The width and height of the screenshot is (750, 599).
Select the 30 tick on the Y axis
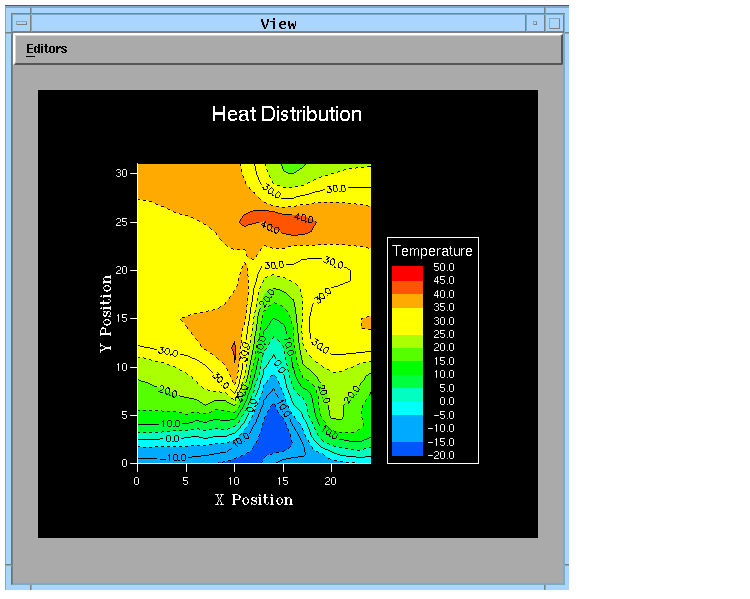(x=122, y=172)
